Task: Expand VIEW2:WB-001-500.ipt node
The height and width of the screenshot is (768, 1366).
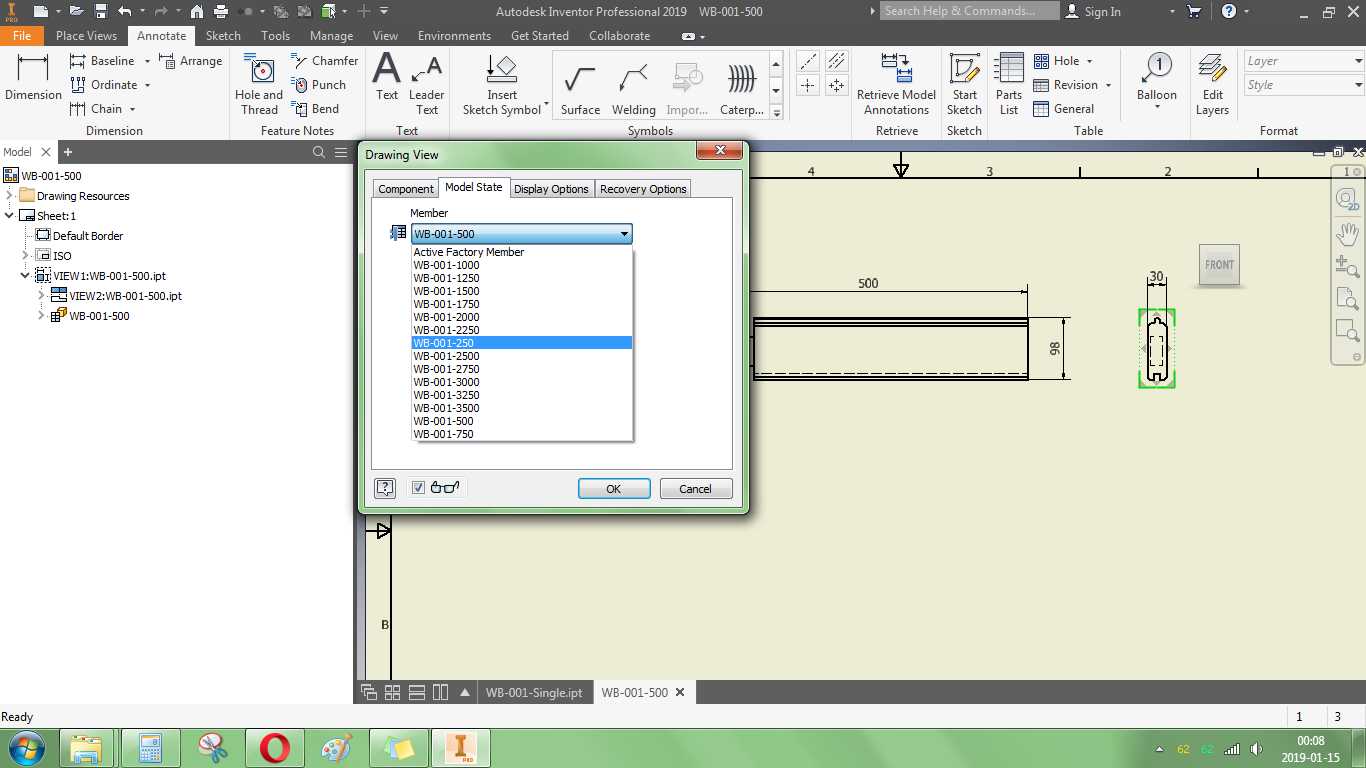Action: [x=42, y=295]
